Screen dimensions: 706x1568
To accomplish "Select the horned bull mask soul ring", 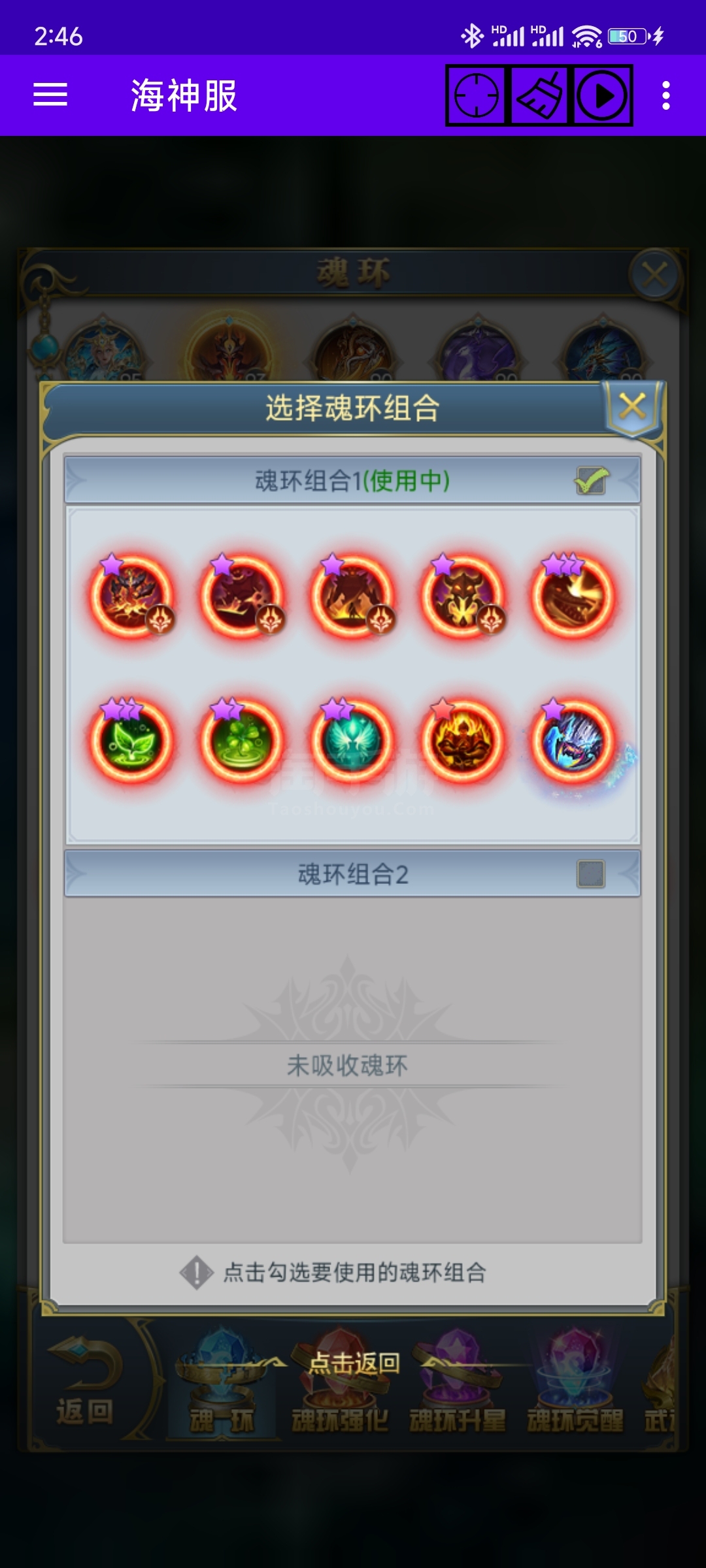I will (463, 596).
